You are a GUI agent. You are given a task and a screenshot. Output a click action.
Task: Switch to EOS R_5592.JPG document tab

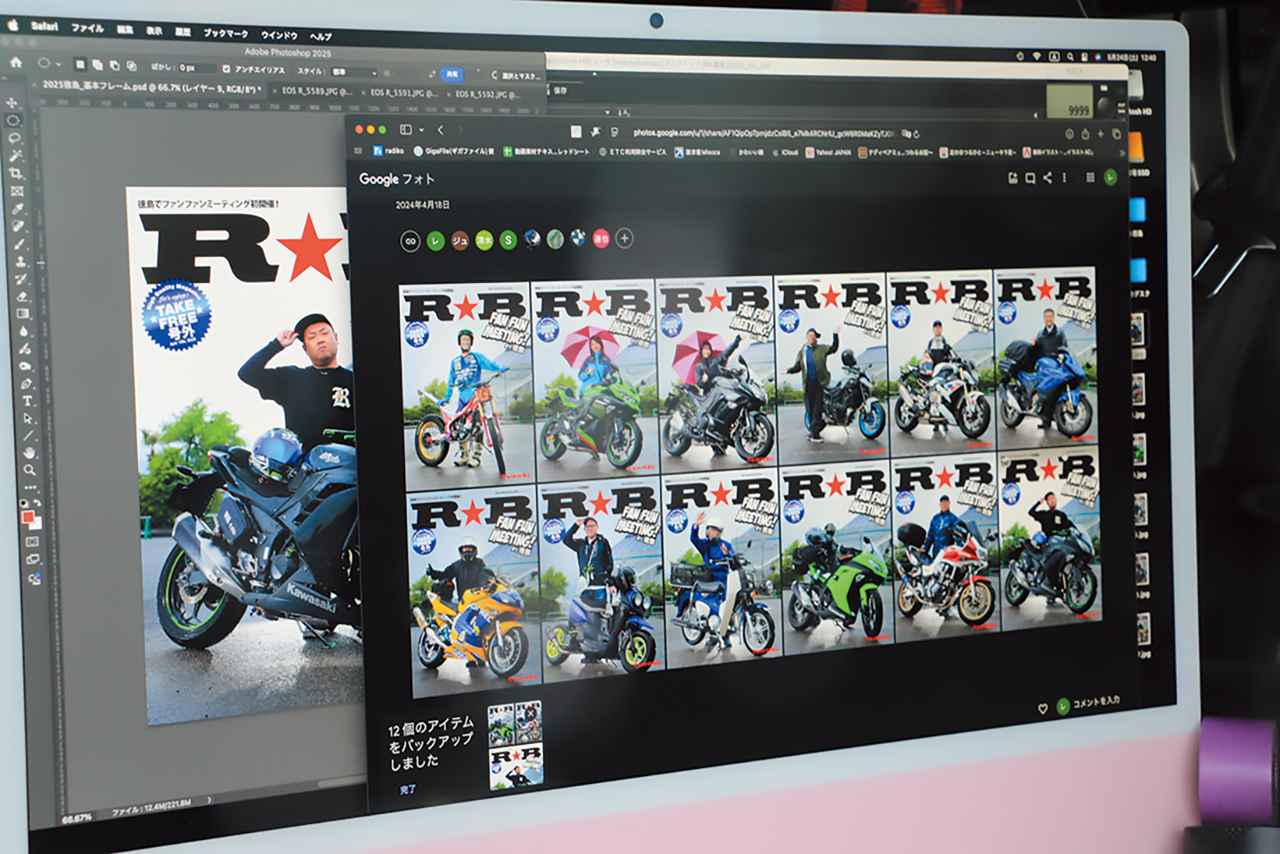488,94
